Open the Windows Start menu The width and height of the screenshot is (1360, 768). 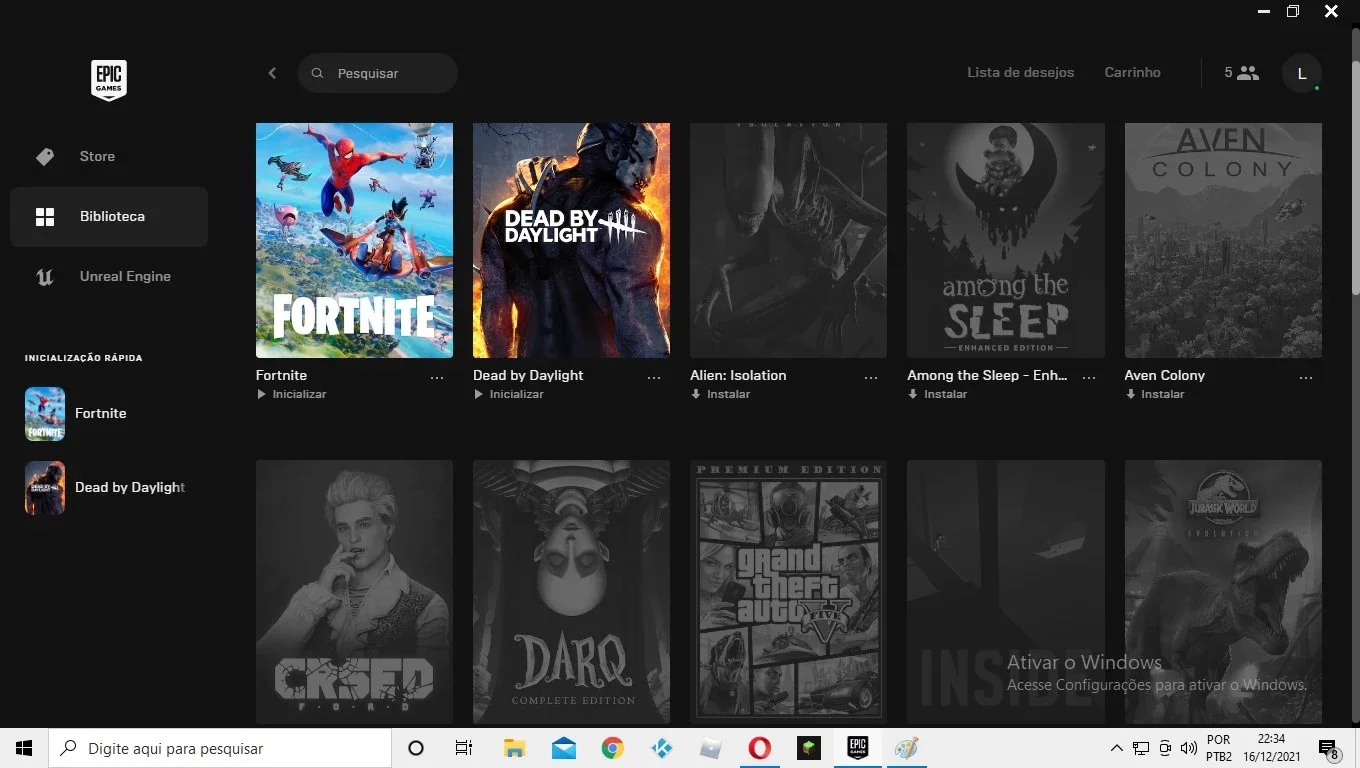tap(24, 748)
